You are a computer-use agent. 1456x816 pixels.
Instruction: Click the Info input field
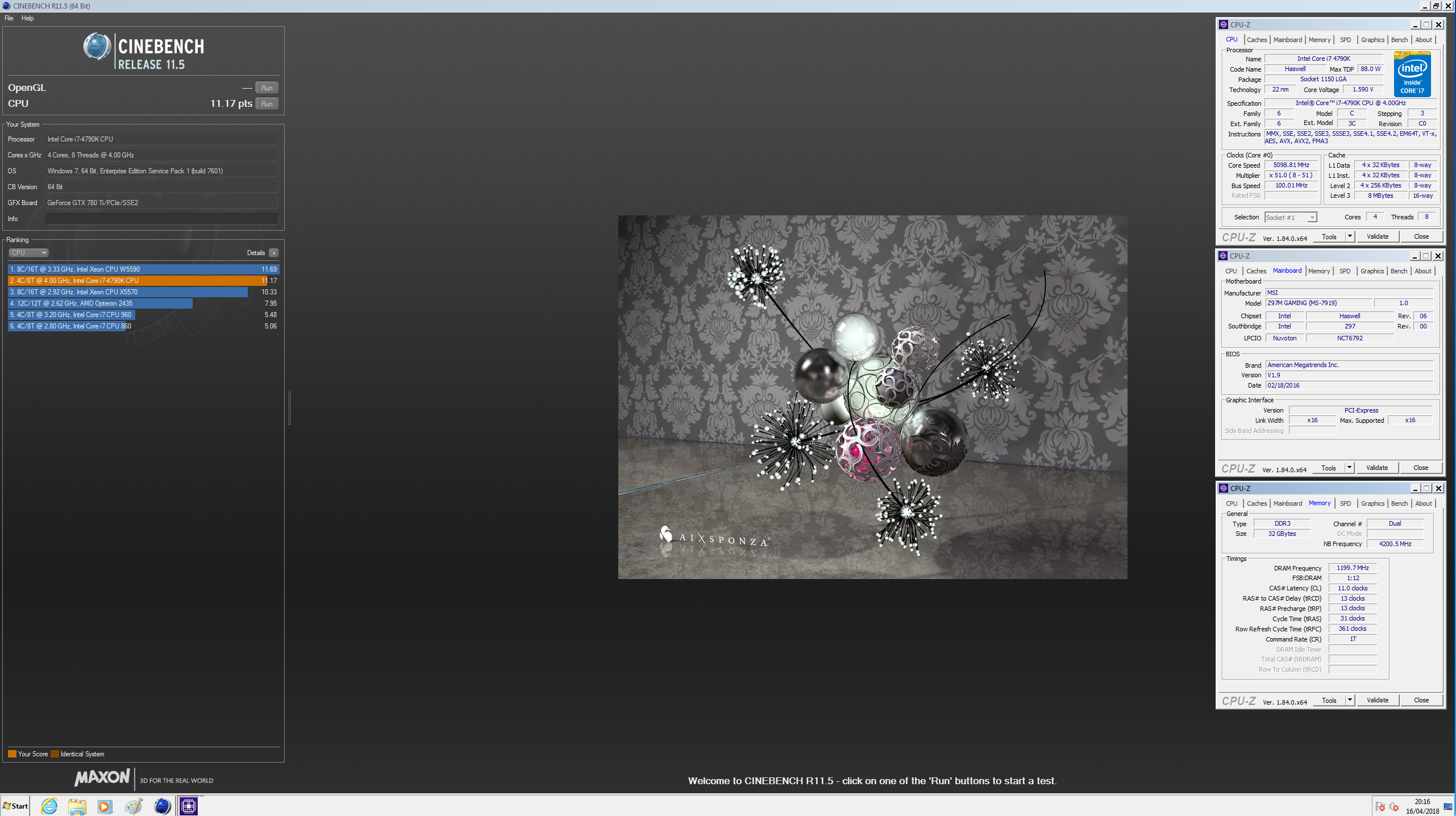[161, 219]
